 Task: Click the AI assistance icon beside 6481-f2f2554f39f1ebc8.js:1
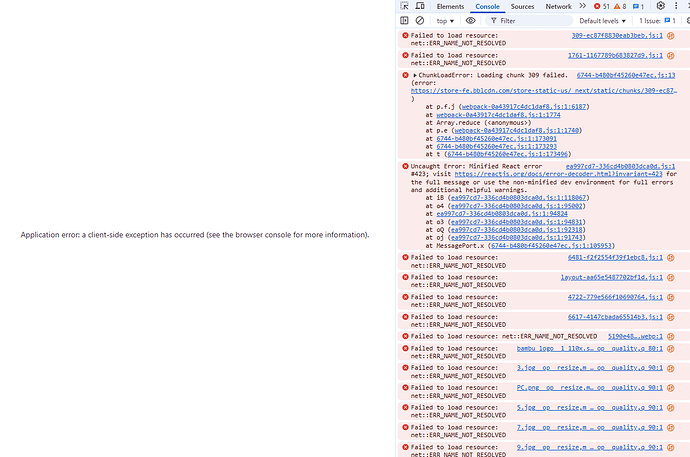pyautogui.click(x=671, y=258)
